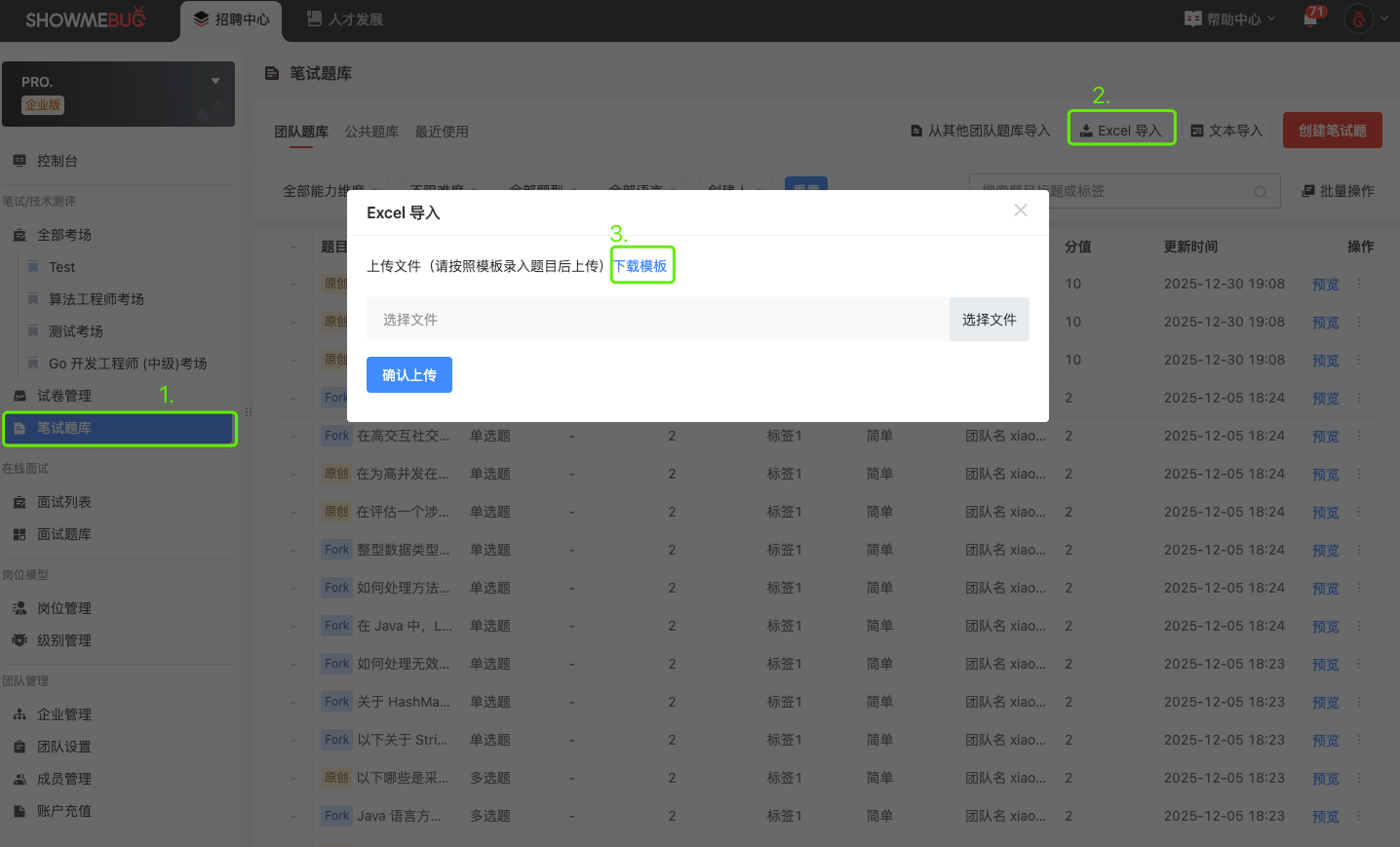Switch to the 人才发展 top tab
Screen dimensions: 1400x847
click(345, 19)
